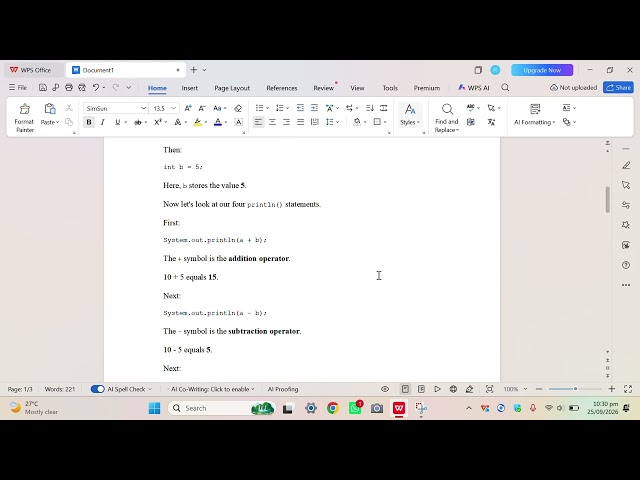Select Print Layout view in status bar
The height and width of the screenshot is (480, 640).
405,389
